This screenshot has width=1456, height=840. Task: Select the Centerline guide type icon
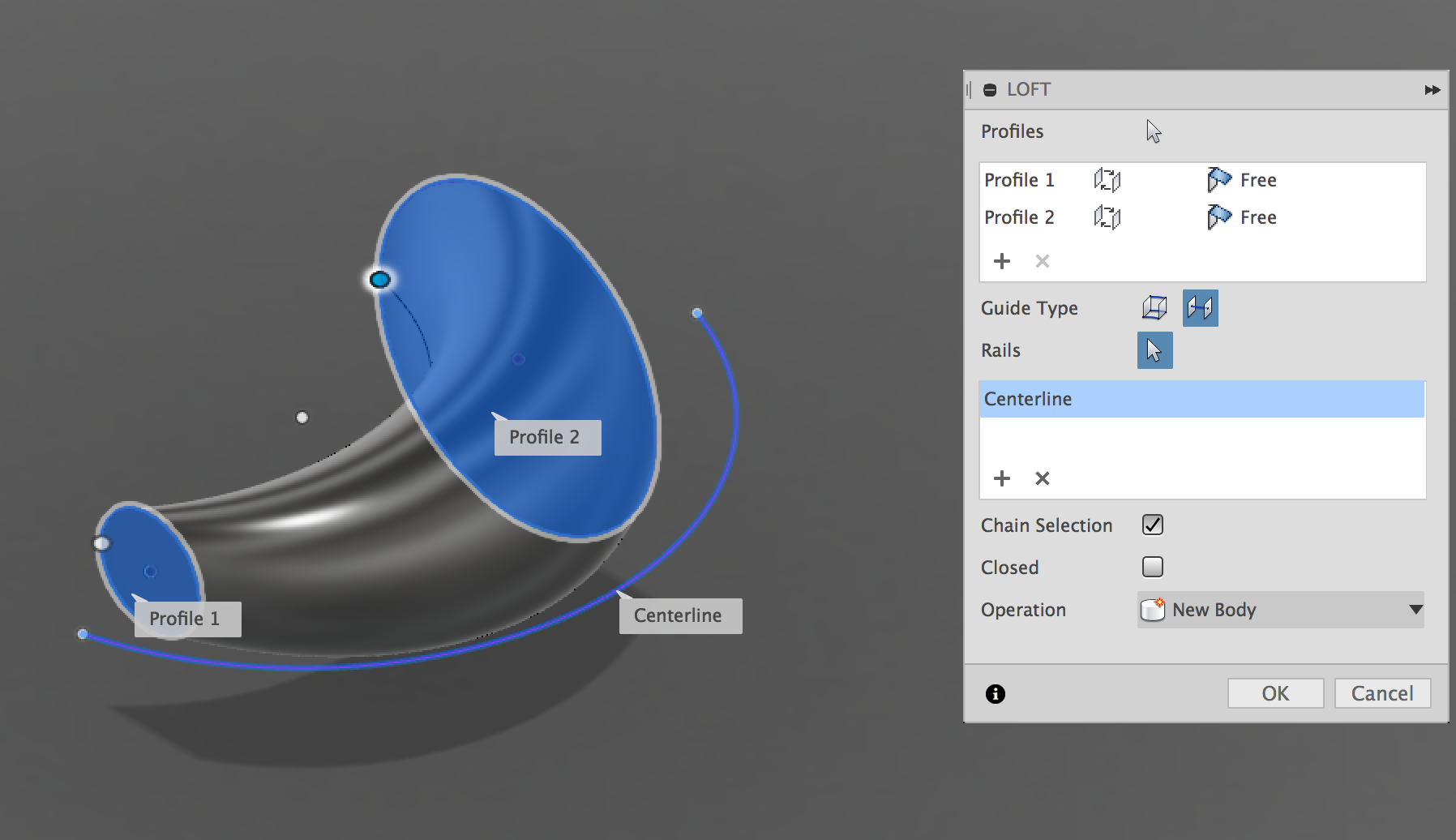(x=1200, y=308)
